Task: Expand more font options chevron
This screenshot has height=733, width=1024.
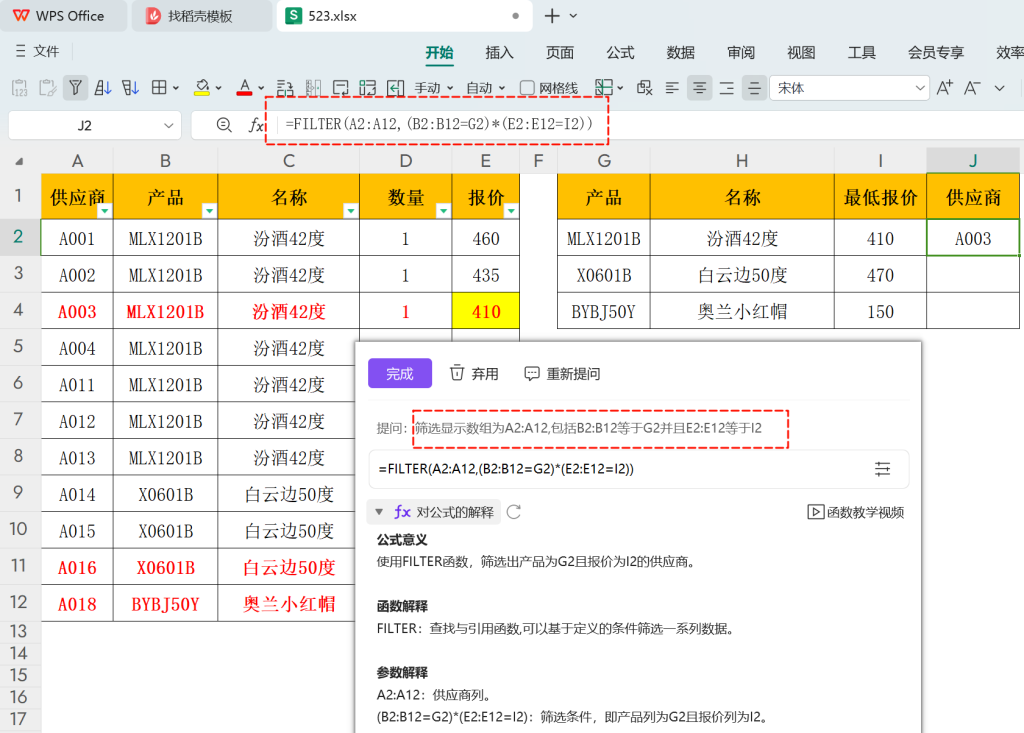Action: [999, 88]
